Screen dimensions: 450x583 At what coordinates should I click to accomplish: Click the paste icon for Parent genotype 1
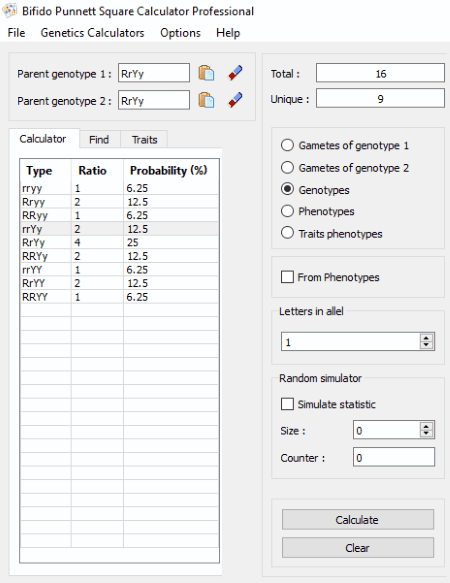pyautogui.click(x=206, y=73)
